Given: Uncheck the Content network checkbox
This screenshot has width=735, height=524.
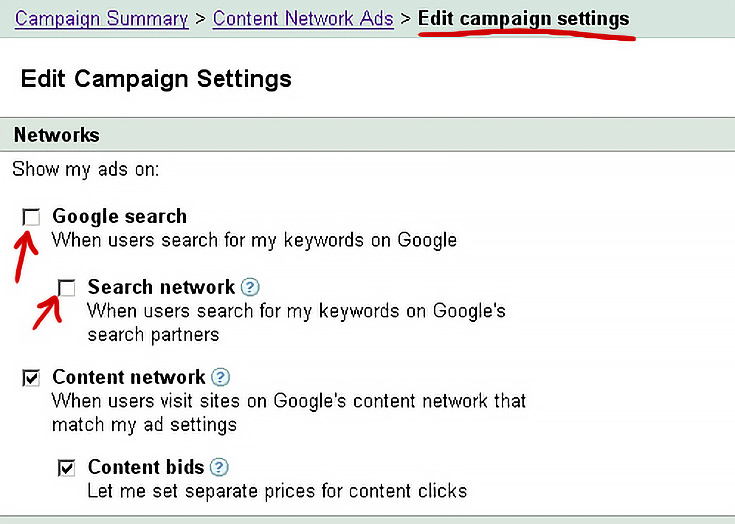Looking at the screenshot, I should (x=31, y=378).
